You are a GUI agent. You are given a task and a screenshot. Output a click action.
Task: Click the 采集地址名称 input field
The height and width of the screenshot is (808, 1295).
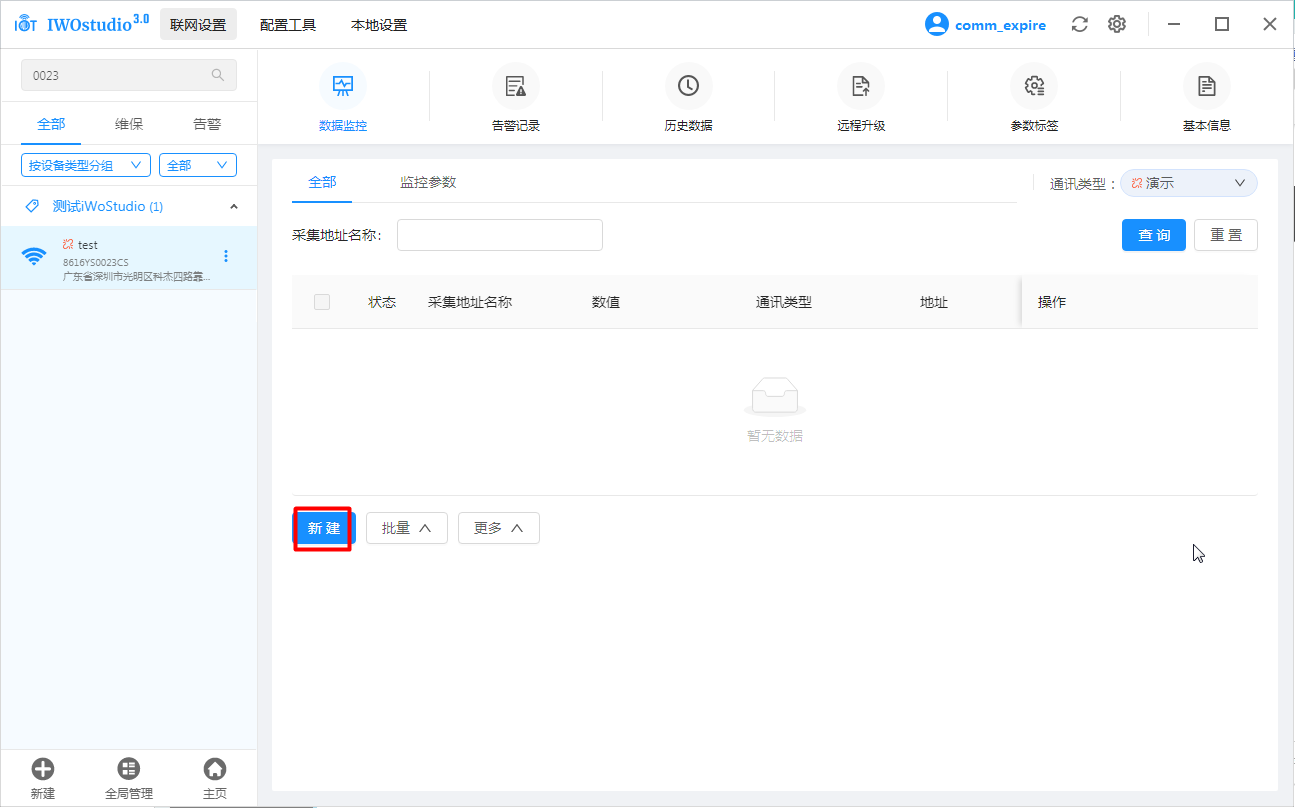pyautogui.click(x=500, y=235)
